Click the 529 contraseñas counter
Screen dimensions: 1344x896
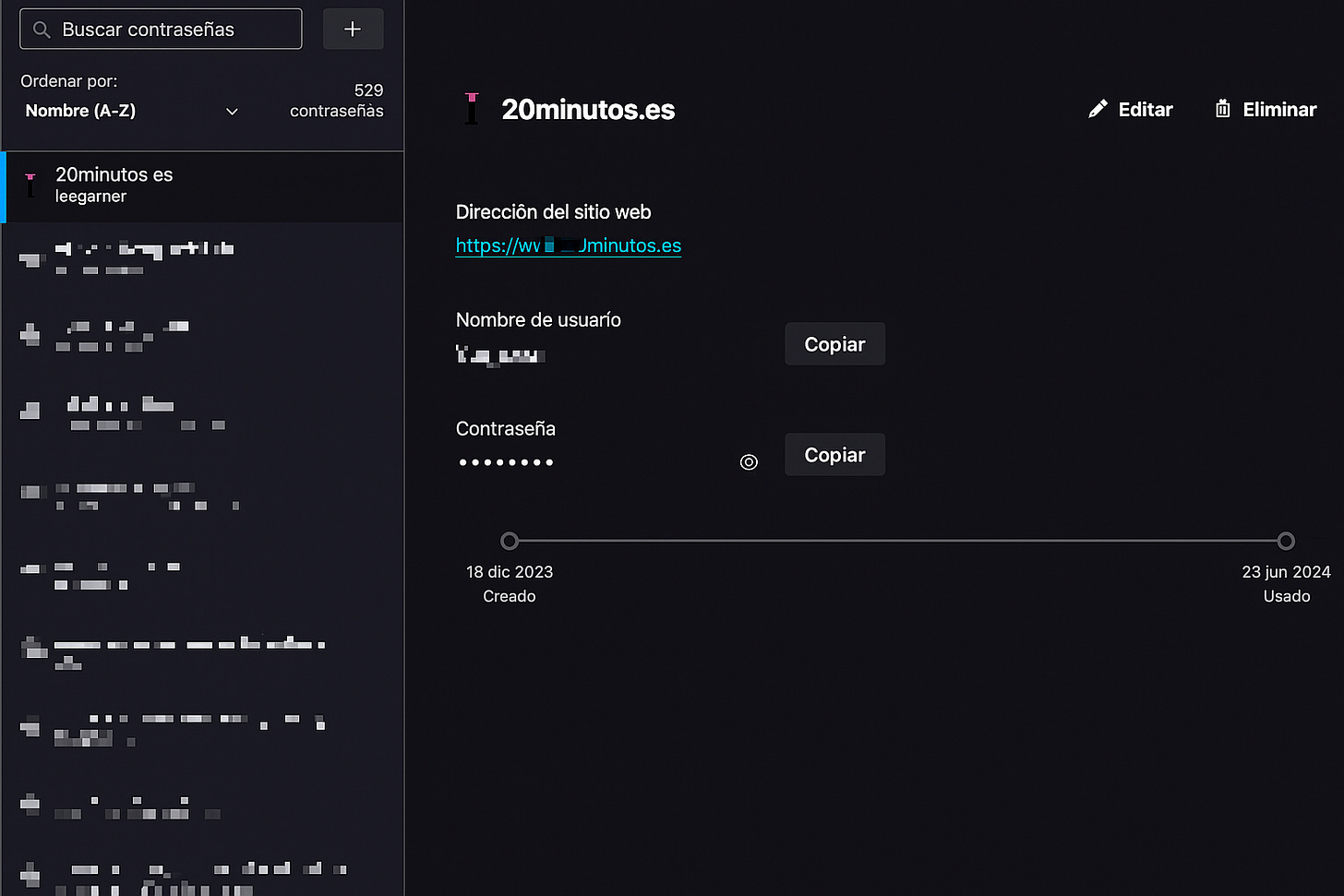click(337, 101)
